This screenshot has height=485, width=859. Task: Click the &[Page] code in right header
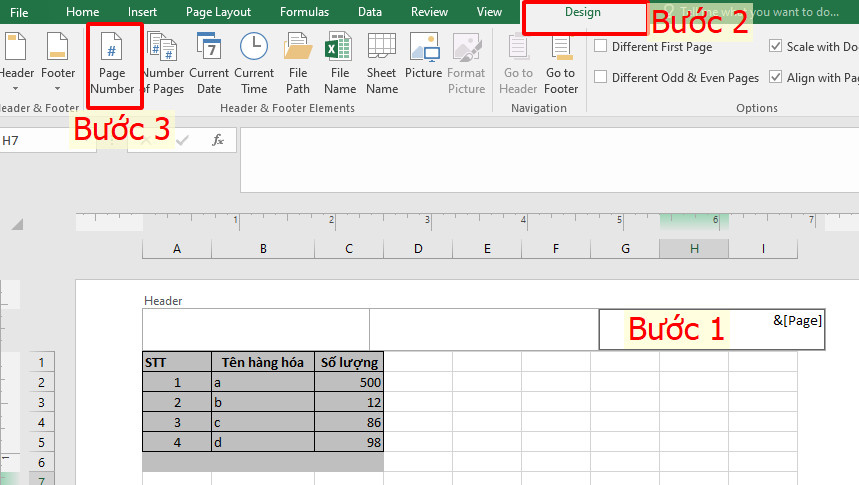(798, 321)
